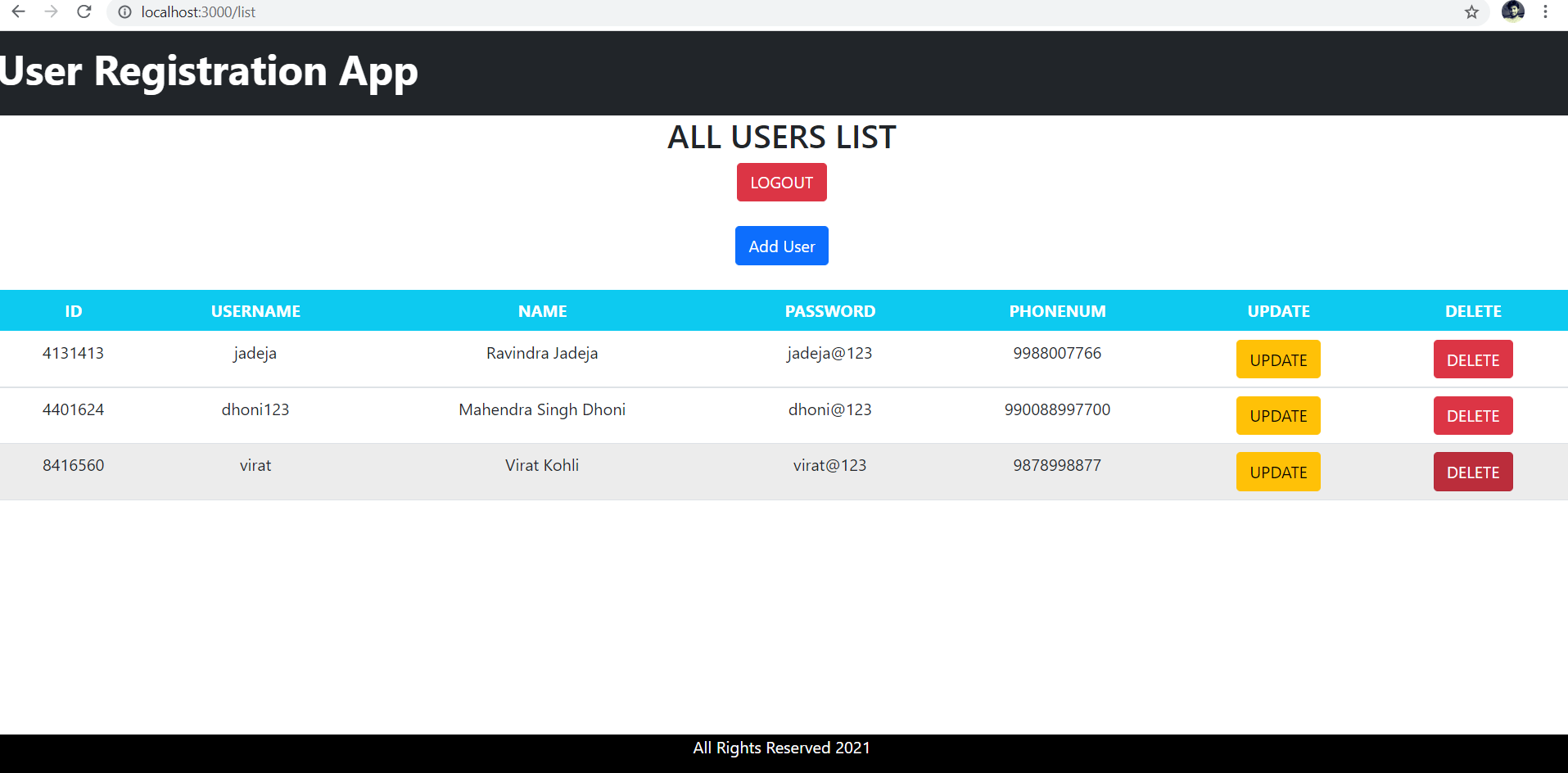Select password cell dhoni@123
Viewport: 1568px width, 773px height.
[830, 409]
